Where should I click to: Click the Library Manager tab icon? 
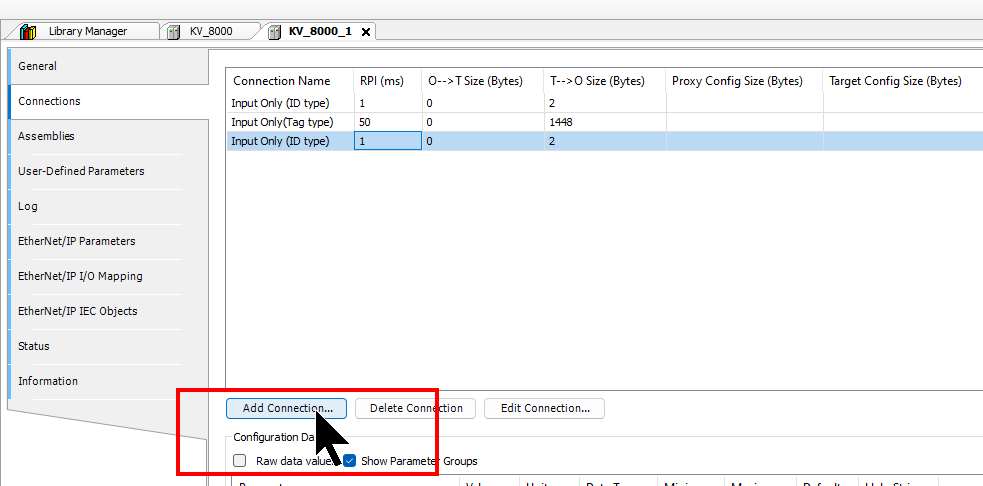[29, 32]
